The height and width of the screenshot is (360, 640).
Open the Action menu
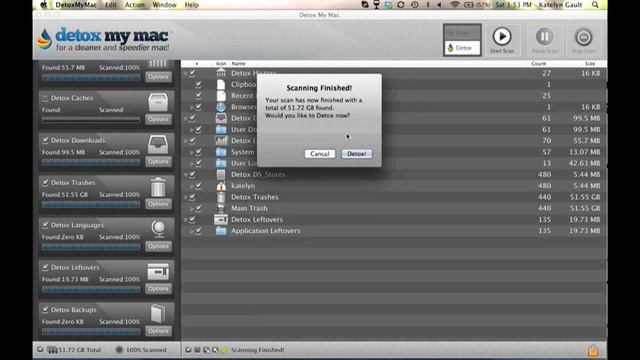click(135, 5)
